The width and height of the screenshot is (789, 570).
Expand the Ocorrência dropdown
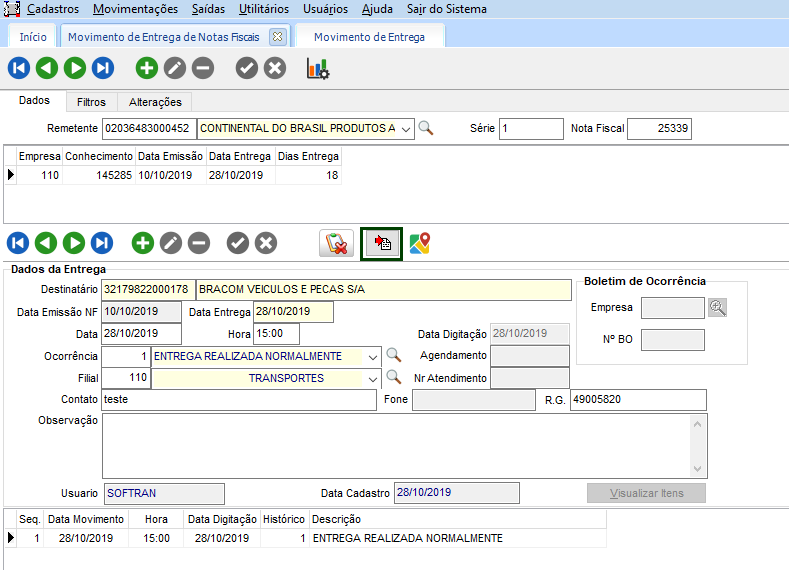tap(373, 356)
